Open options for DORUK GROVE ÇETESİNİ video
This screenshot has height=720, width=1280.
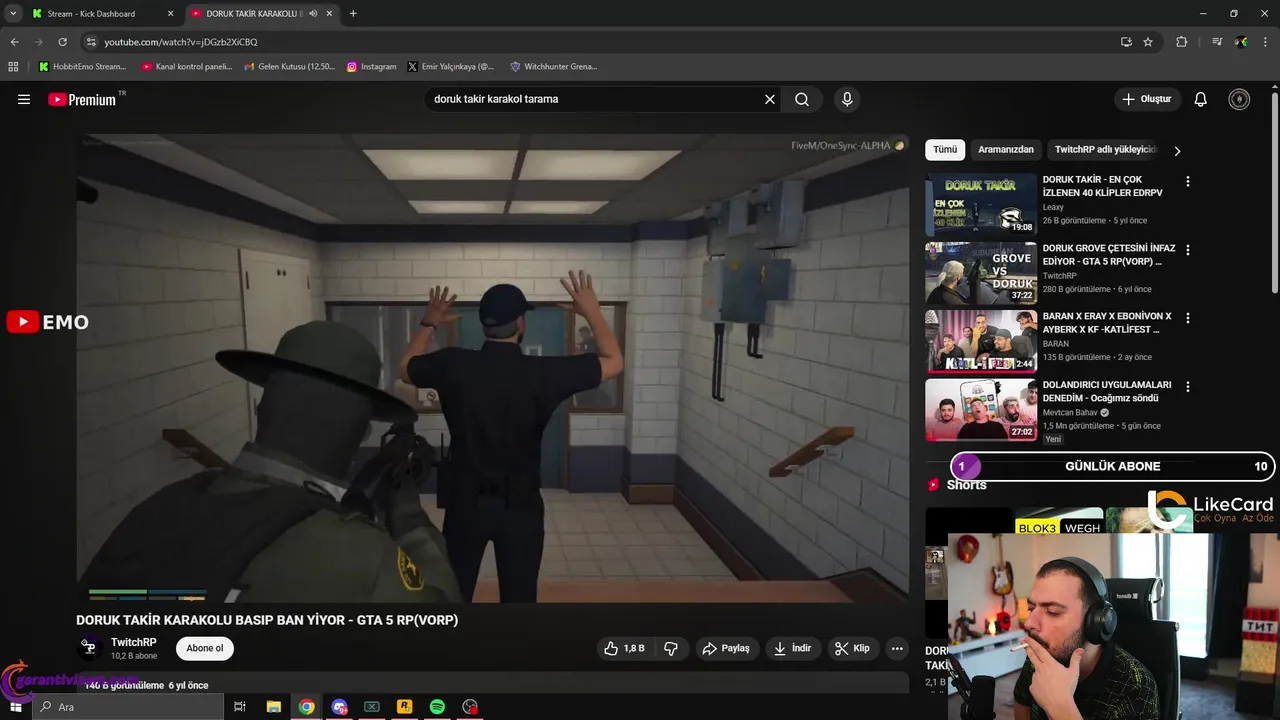[x=1188, y=249]
